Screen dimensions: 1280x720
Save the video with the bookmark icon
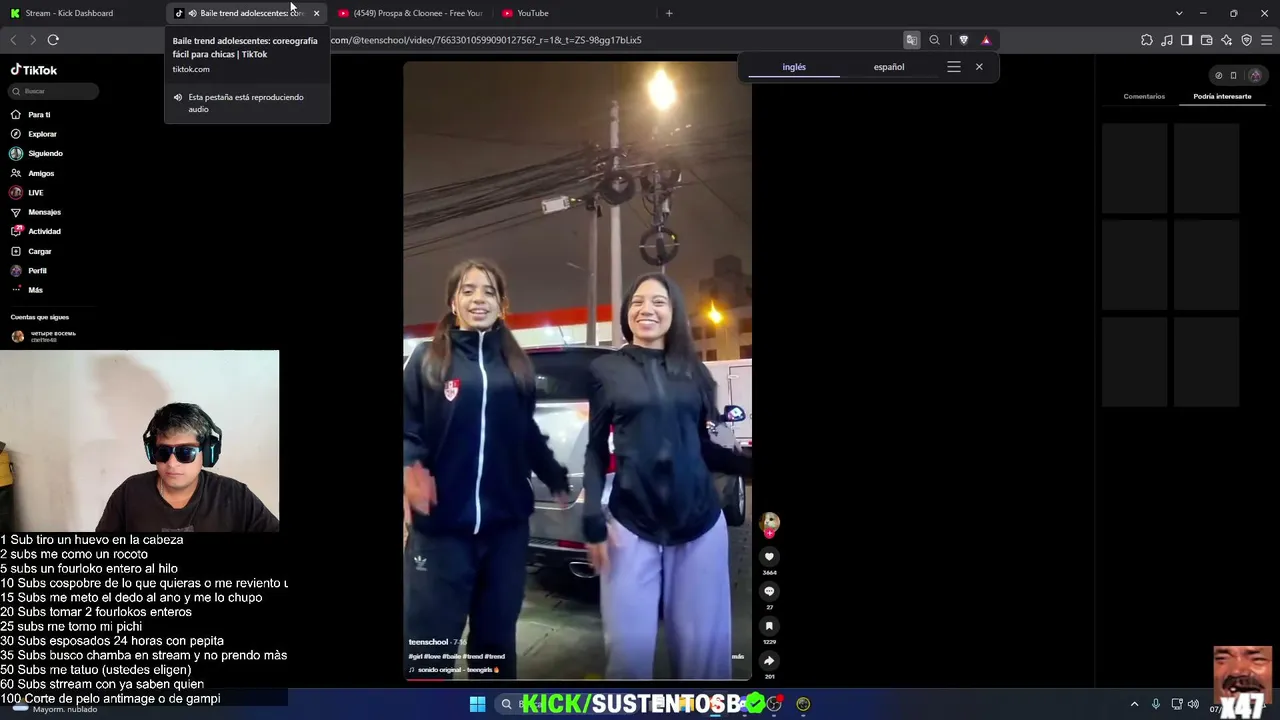click(x=769, y=626)
